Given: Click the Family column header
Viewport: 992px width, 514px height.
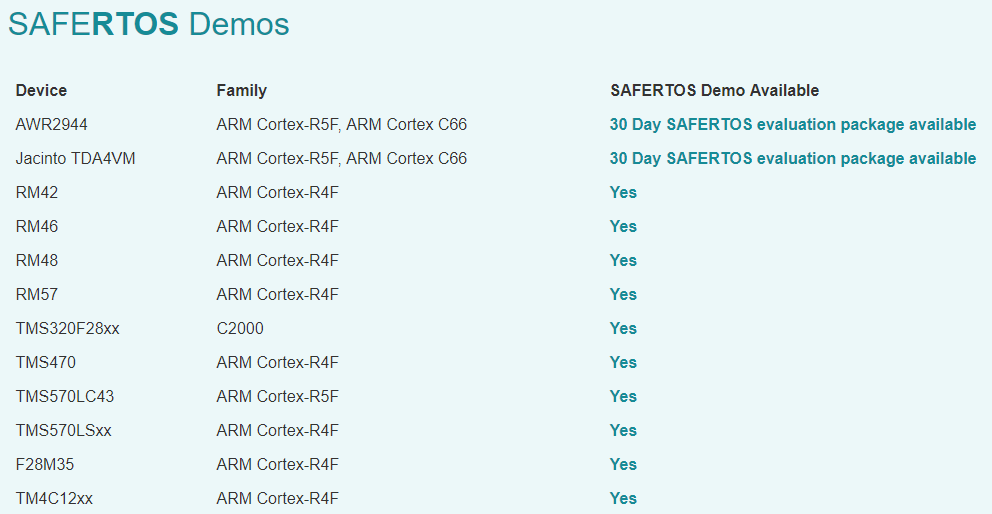Looking at the screenshot, I should 242,91.
